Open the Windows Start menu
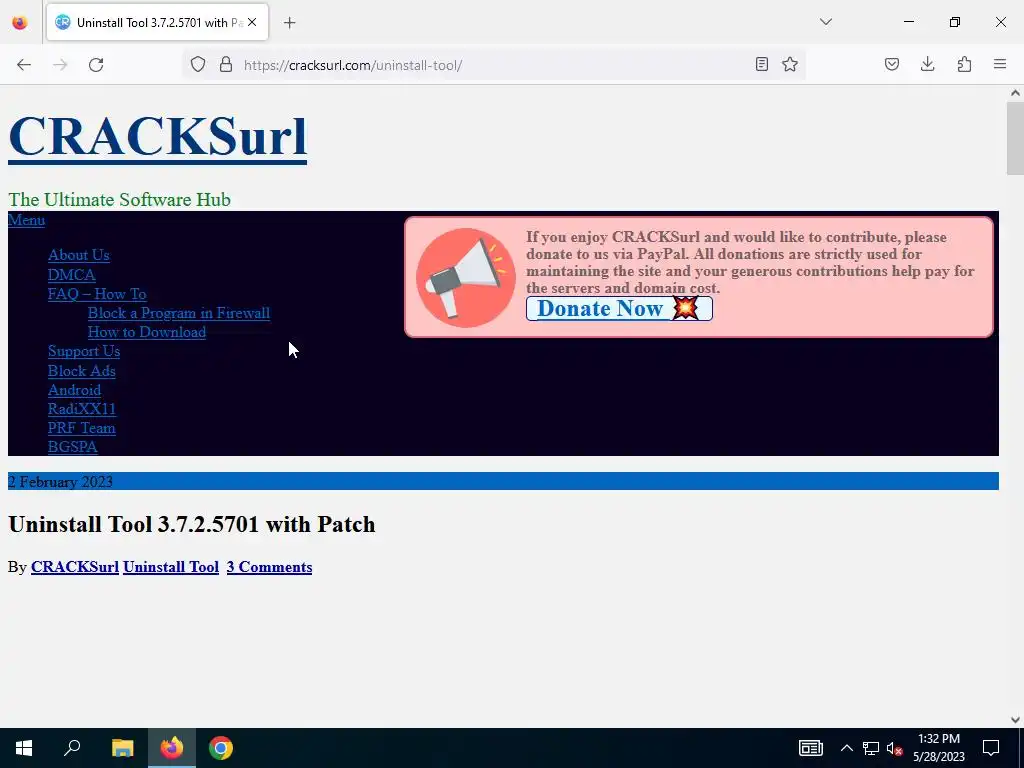The width and height of the screenshot is (1024, 768). [x=24, y=748]
